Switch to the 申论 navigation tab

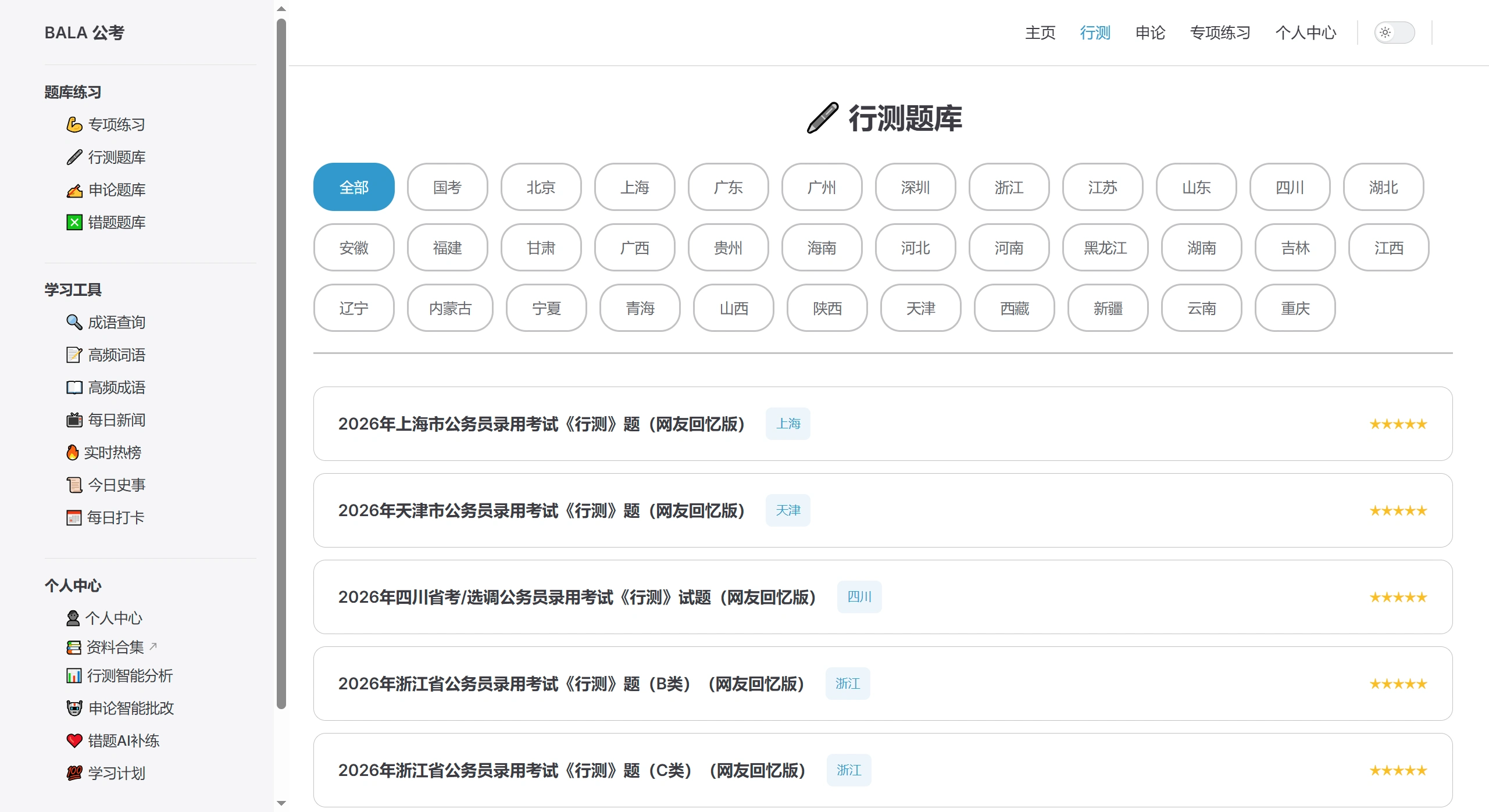point(1150,33)
